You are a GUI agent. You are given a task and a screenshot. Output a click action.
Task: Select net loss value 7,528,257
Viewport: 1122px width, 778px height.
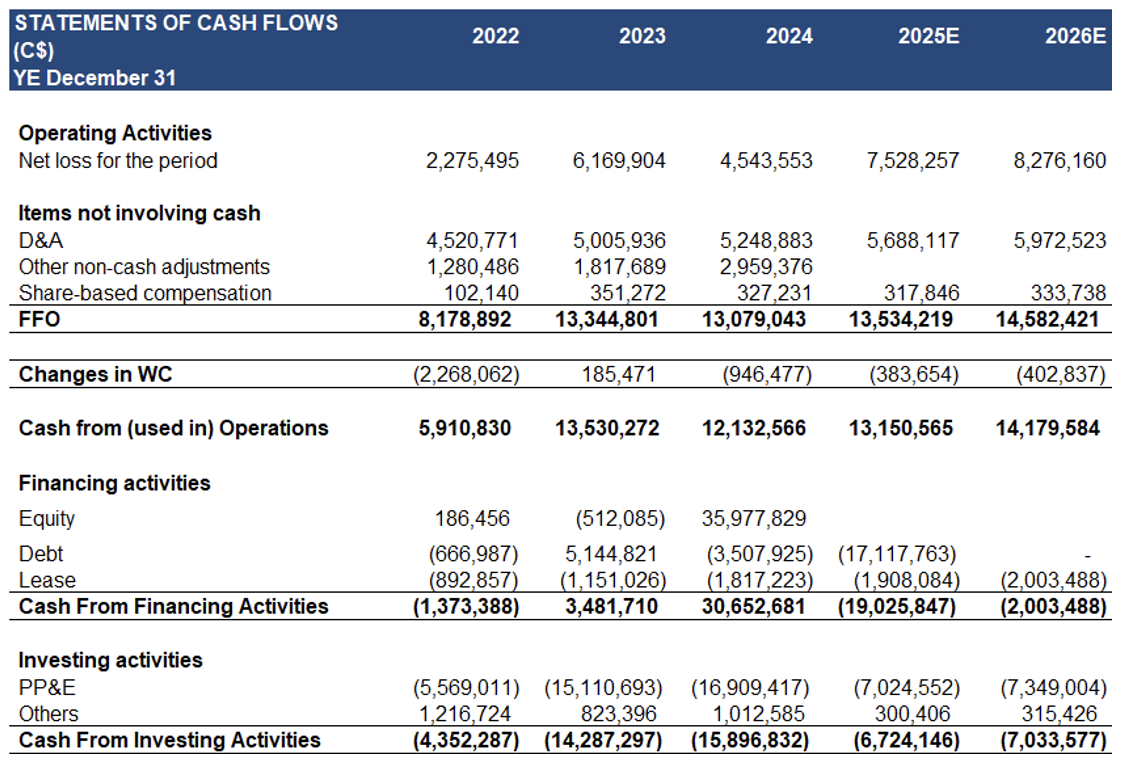click(912, 160)
